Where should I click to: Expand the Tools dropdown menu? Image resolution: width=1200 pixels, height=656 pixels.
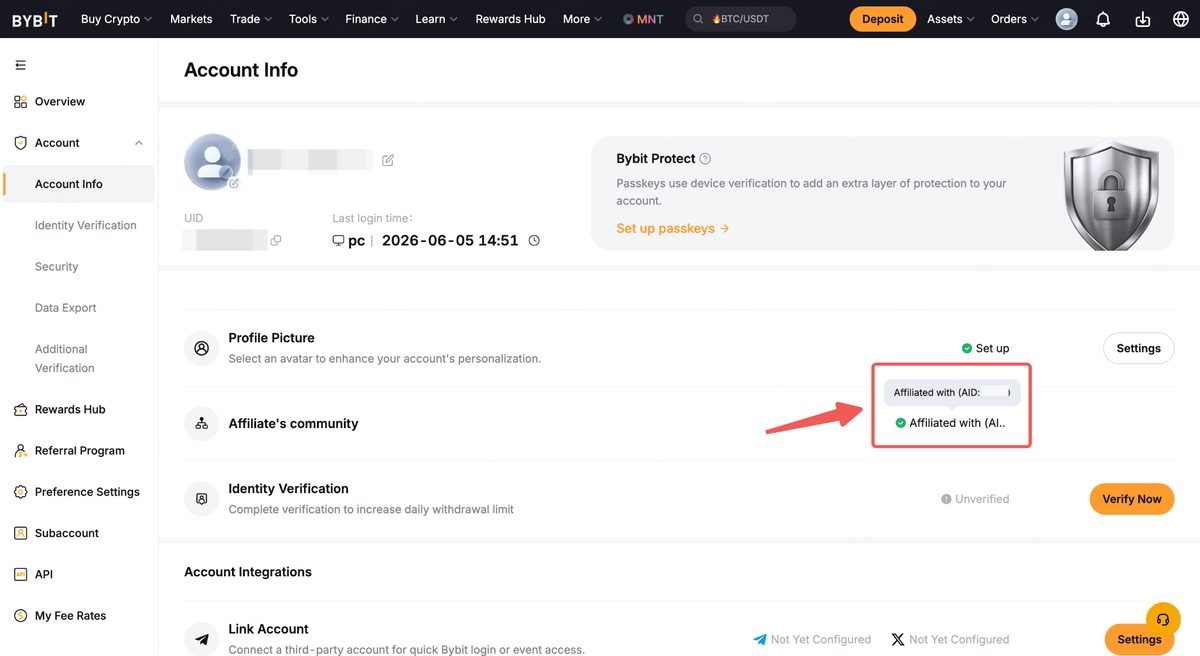pyautogui.click(x=308, y=19)
